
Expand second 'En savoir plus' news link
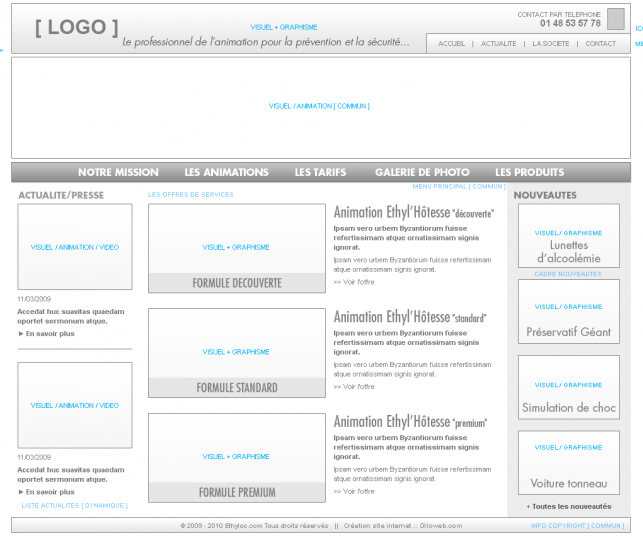(49, 492)
